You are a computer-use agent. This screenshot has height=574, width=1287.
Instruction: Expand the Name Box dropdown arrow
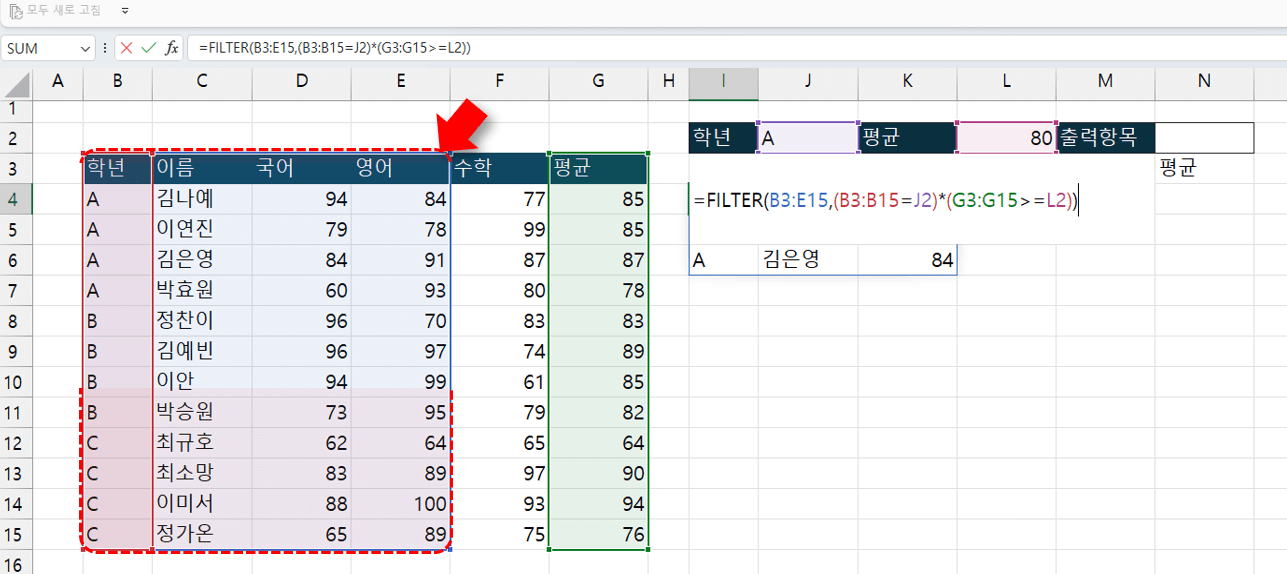tap(87, 48)
